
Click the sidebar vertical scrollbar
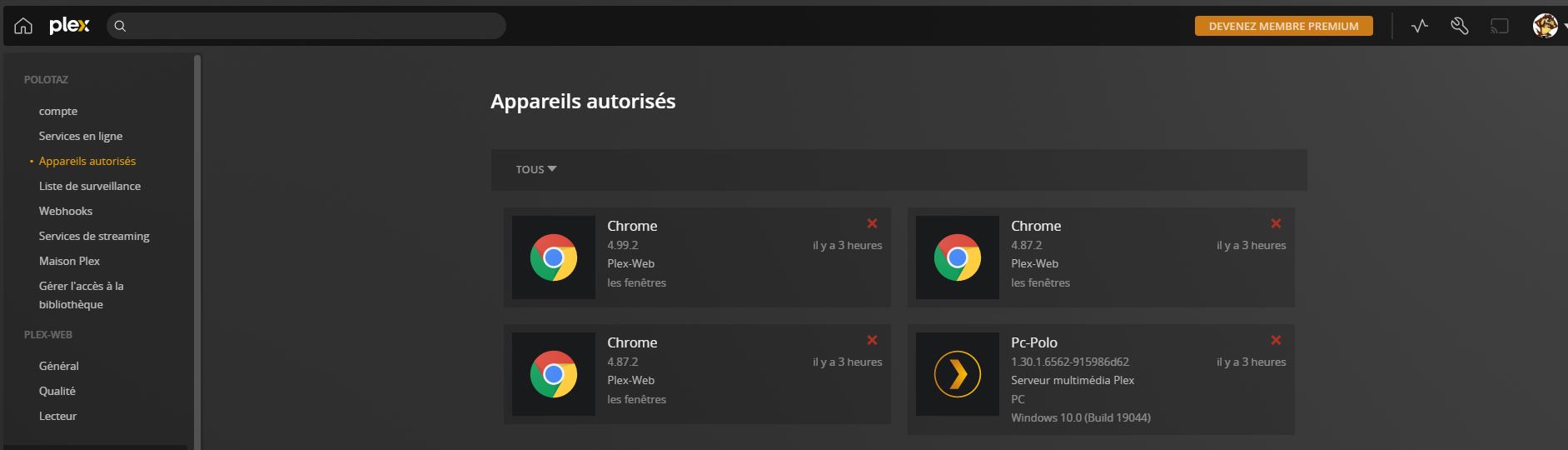[x=197, y=250]
